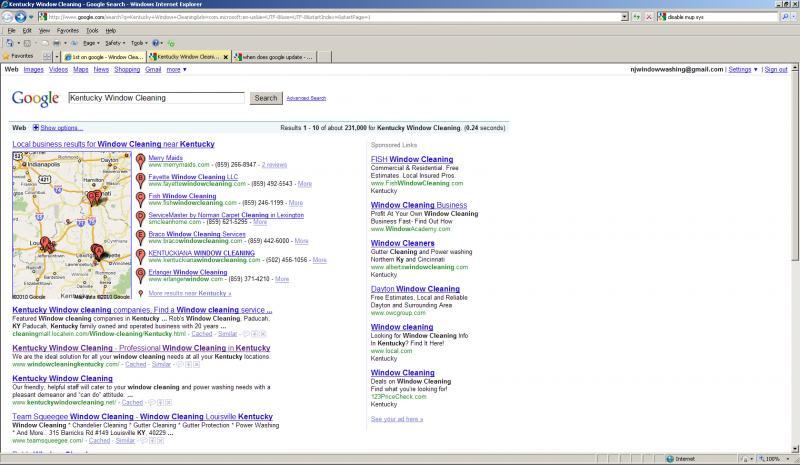Click the Google Search button

click(266, 98)
